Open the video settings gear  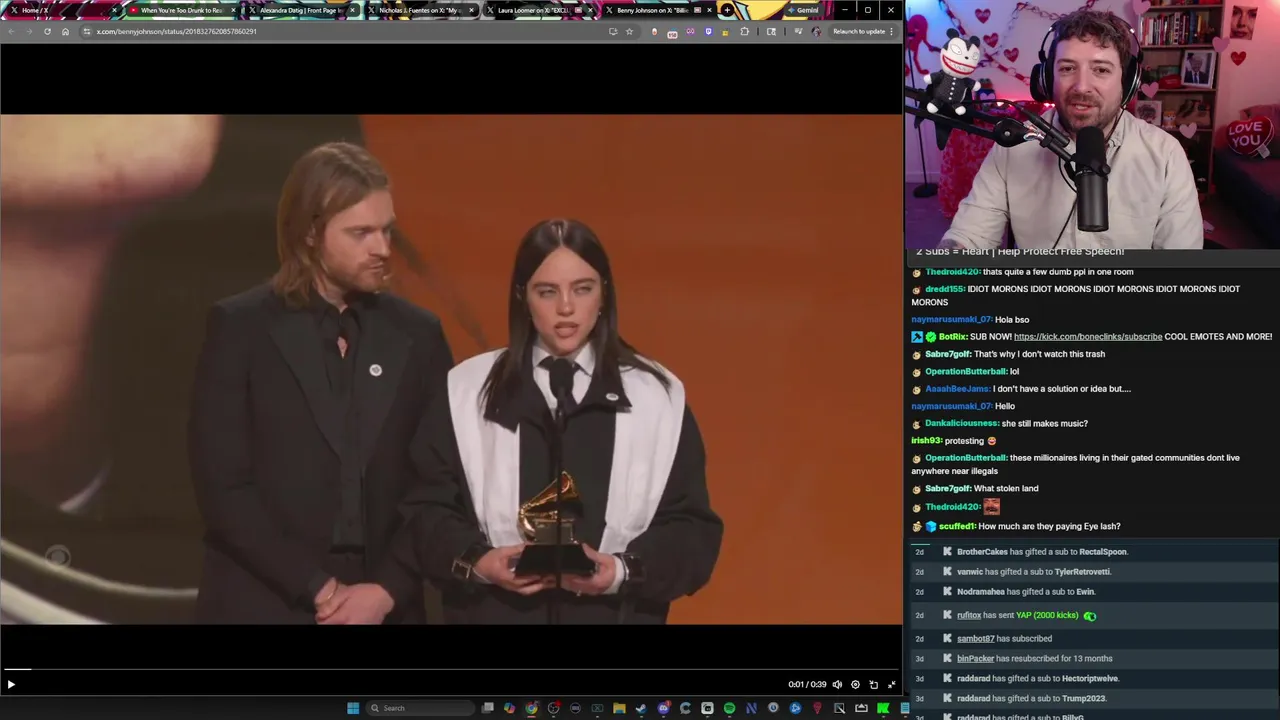coord(855,684)
